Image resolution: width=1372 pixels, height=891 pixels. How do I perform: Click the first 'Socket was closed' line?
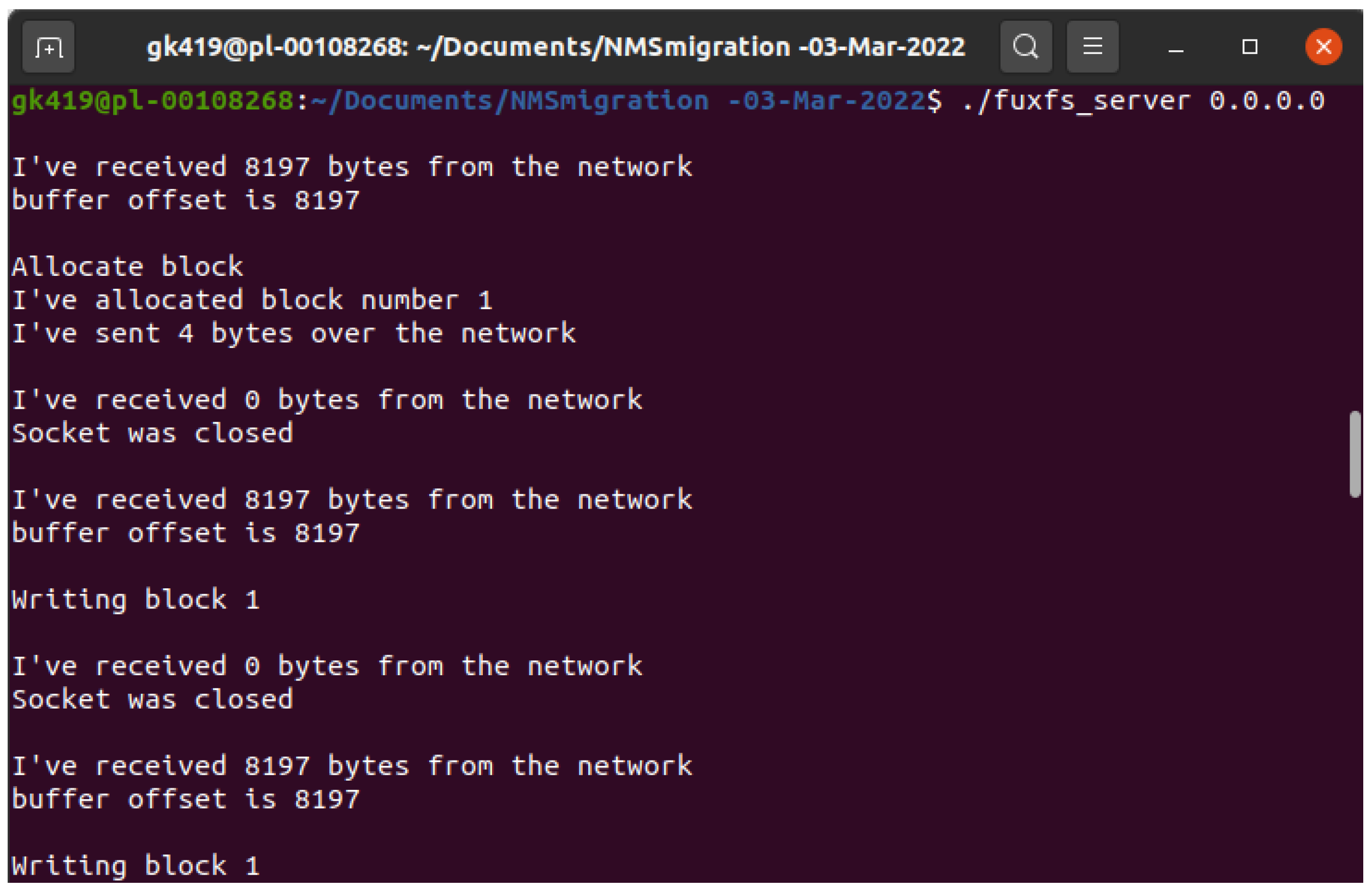[152, 434]
